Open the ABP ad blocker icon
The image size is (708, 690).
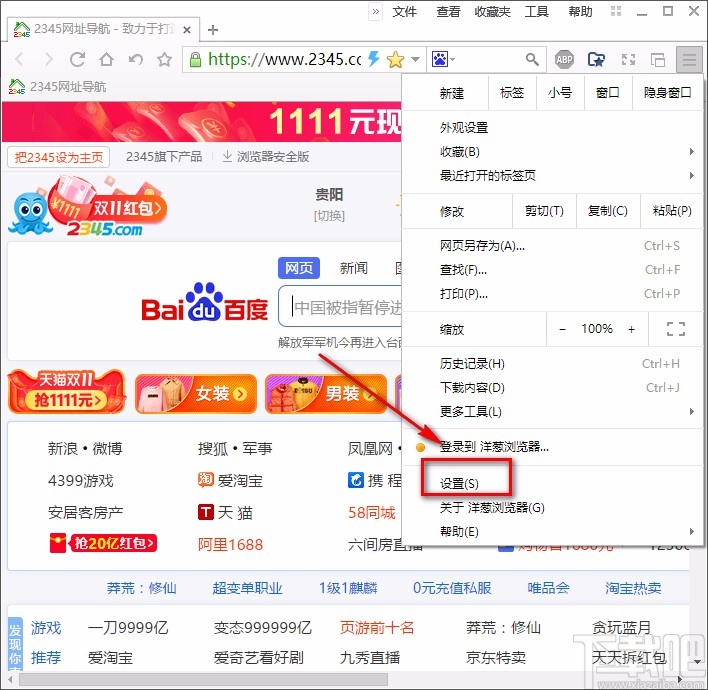coord(564,59)
